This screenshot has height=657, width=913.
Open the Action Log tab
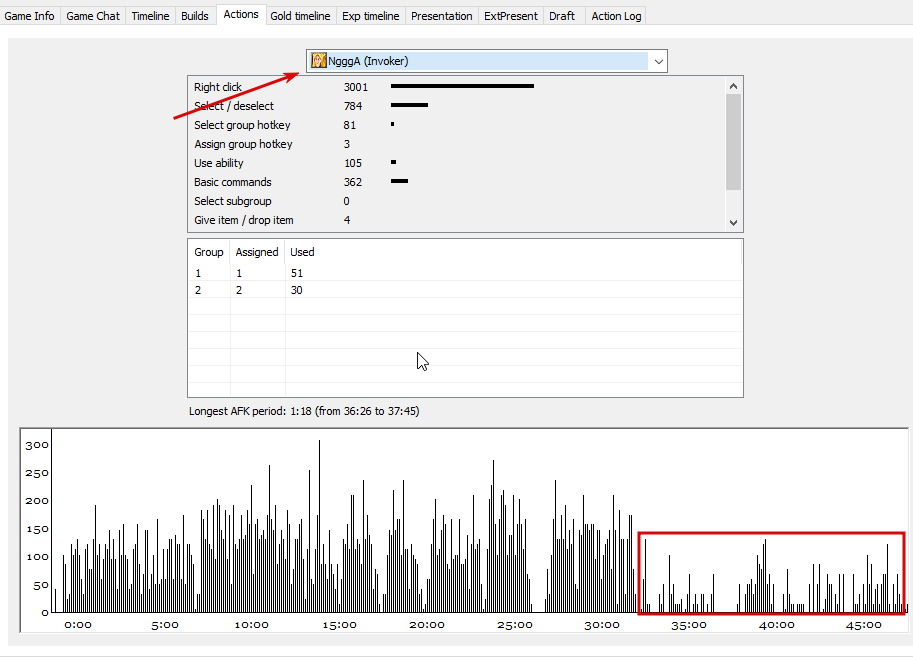click(x=616, y=16)
